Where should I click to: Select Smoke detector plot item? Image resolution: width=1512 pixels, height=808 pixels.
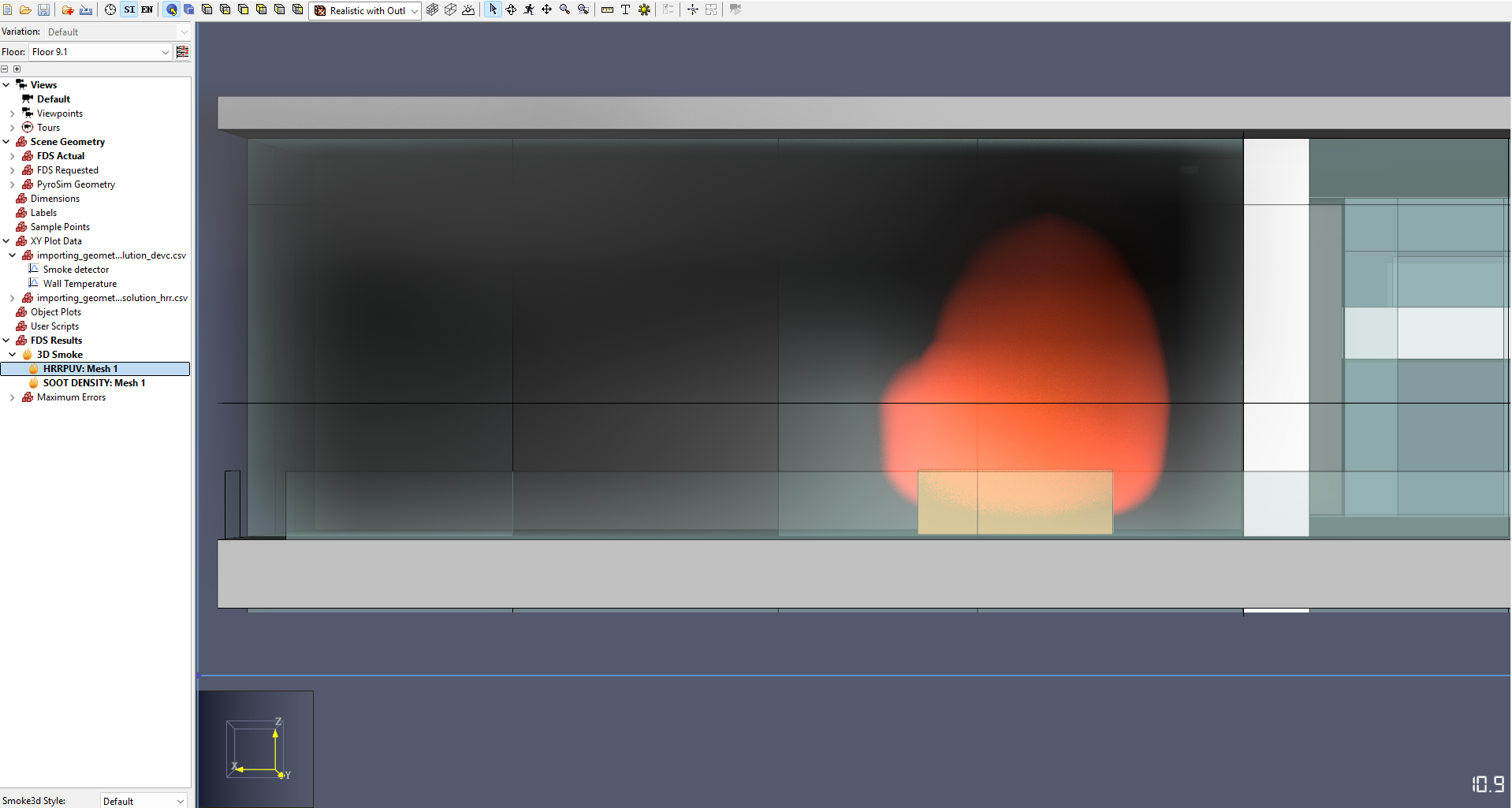76,270
